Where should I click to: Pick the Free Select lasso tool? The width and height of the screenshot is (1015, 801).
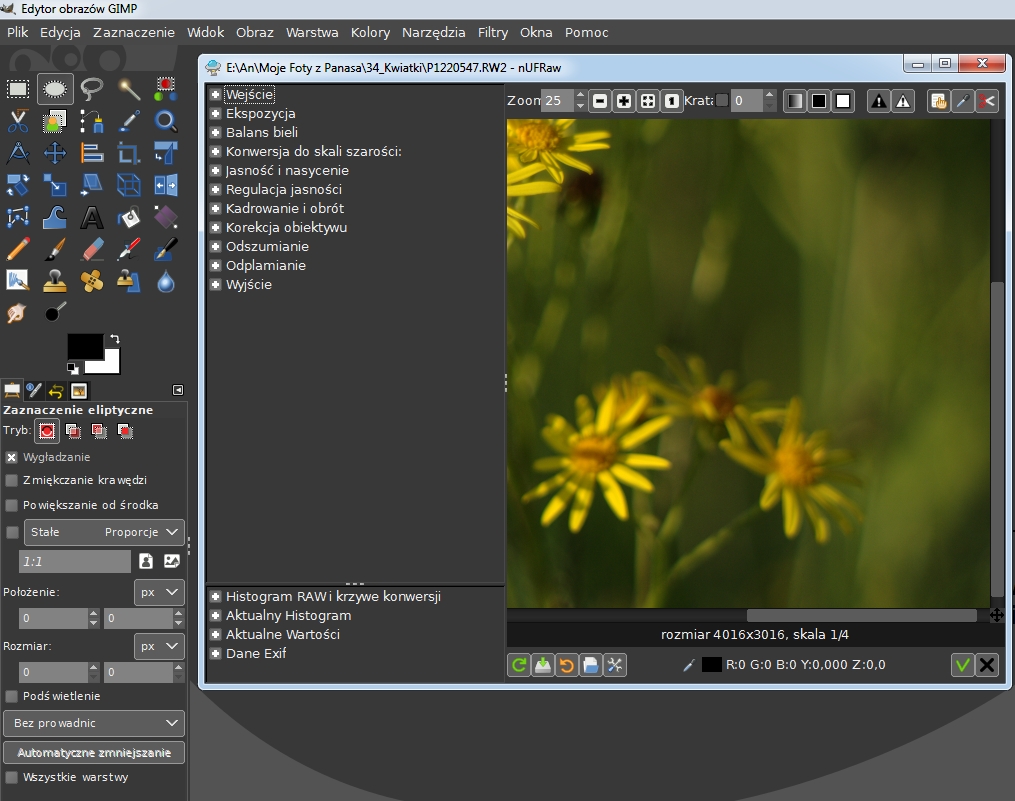click(92, 89)
